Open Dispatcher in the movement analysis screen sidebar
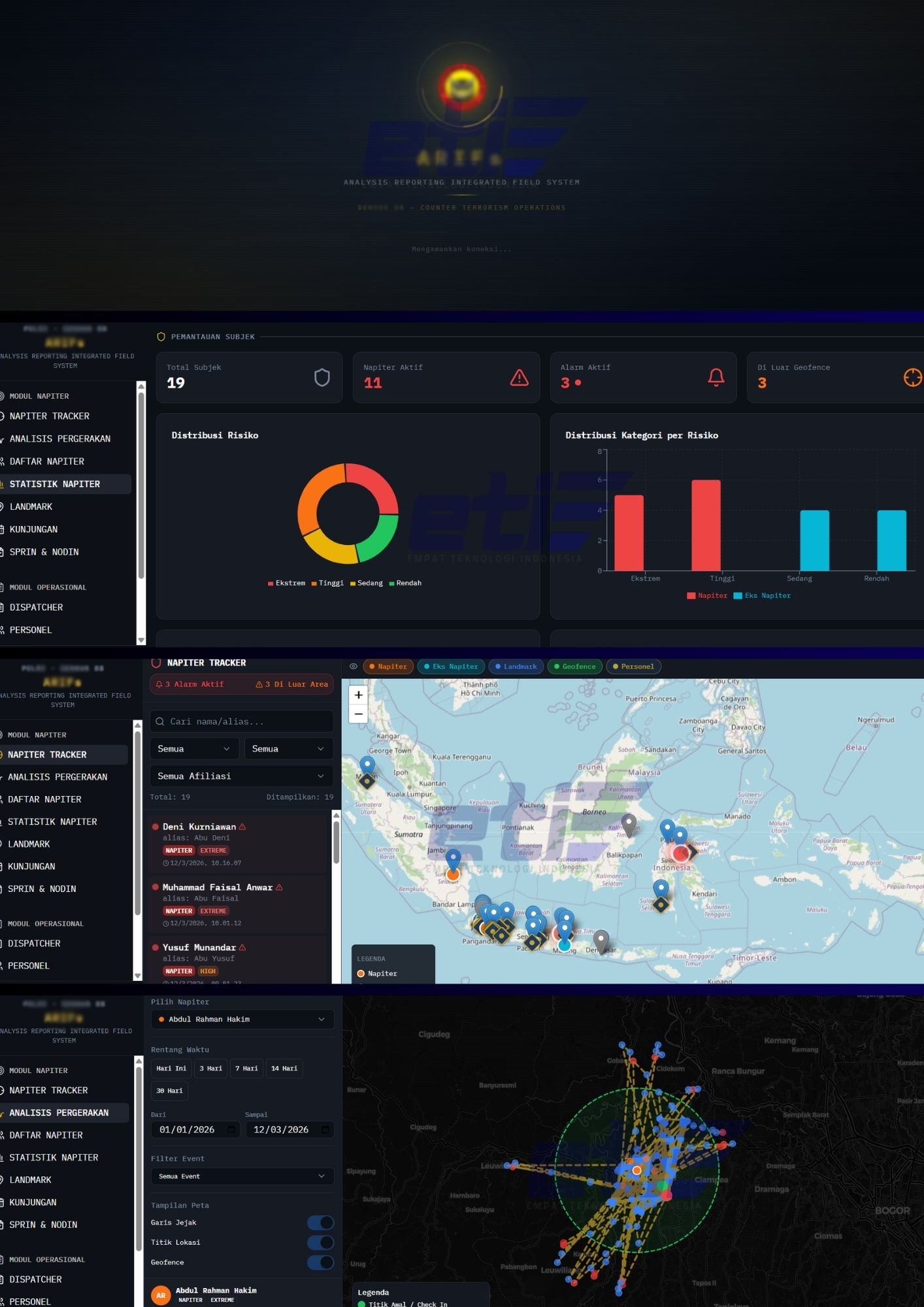 35,1280
